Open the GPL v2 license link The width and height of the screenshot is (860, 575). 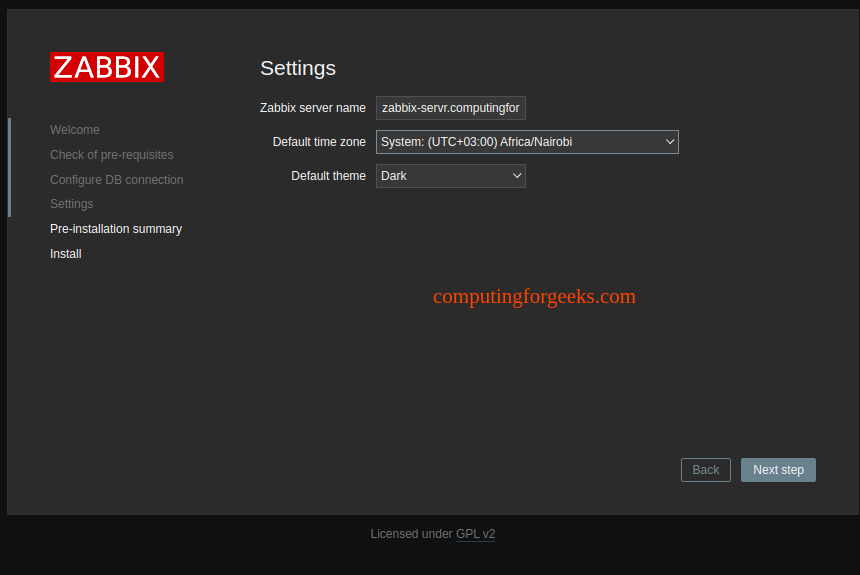click(x=476, y=534)
